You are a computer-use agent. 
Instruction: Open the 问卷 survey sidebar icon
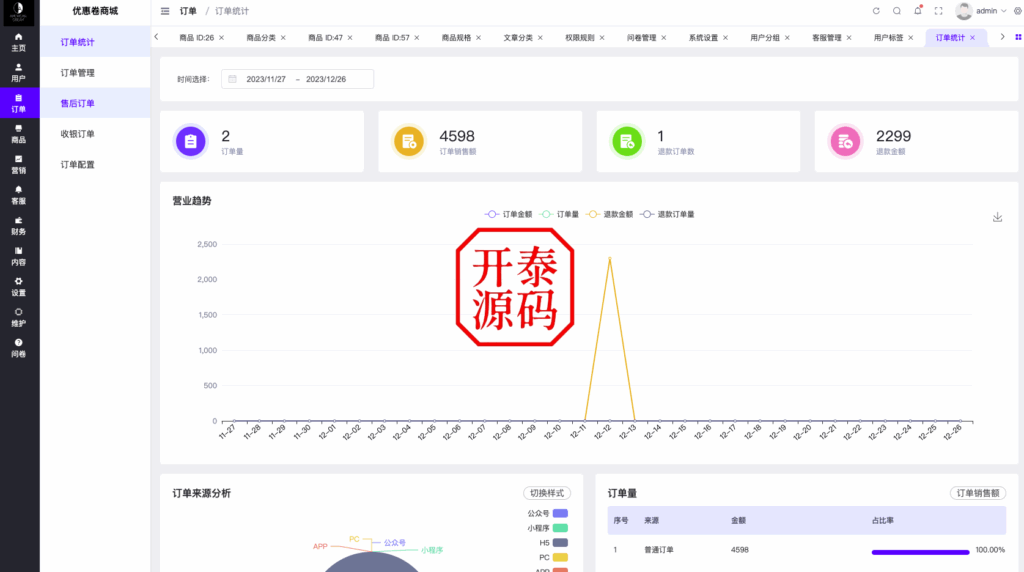coord(18,349)
